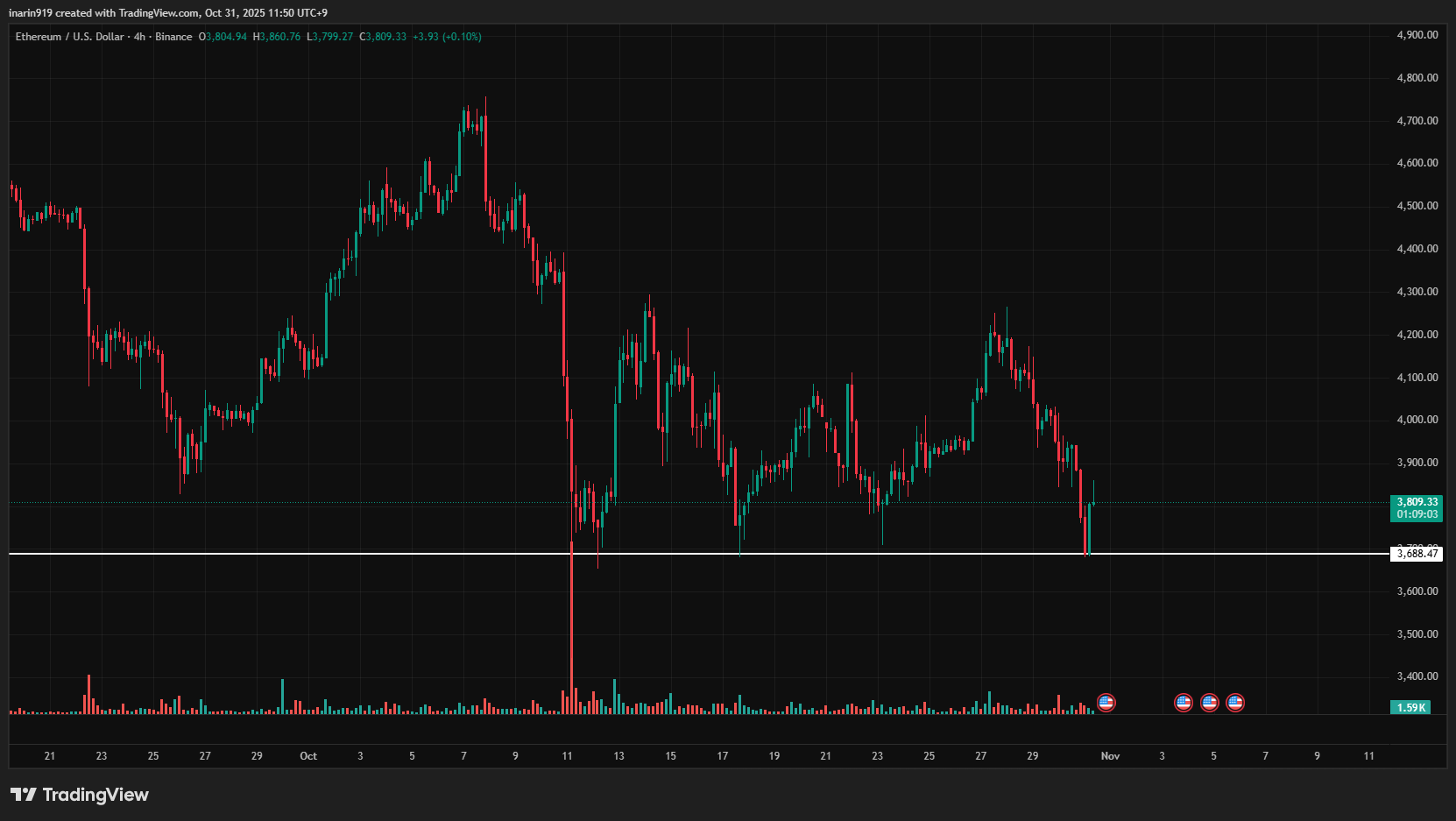Click the middle US flag event icon near Nov 5

point(1209,702)
